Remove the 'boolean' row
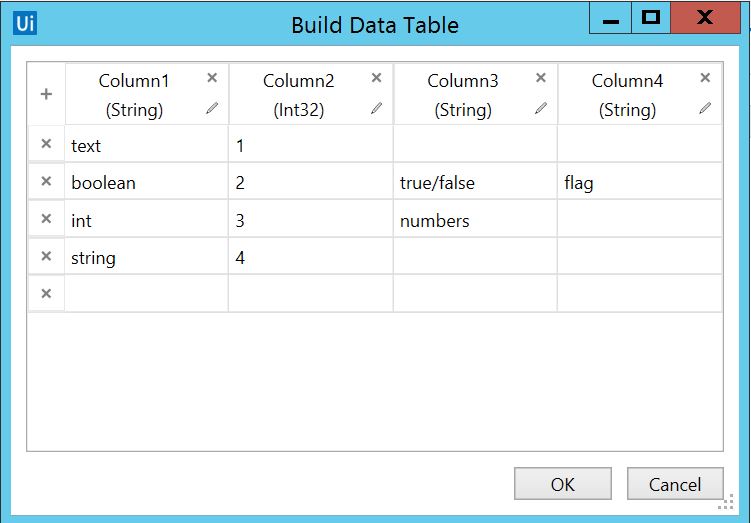This screenshot has width=751, height=523. (x=46, y=182)
